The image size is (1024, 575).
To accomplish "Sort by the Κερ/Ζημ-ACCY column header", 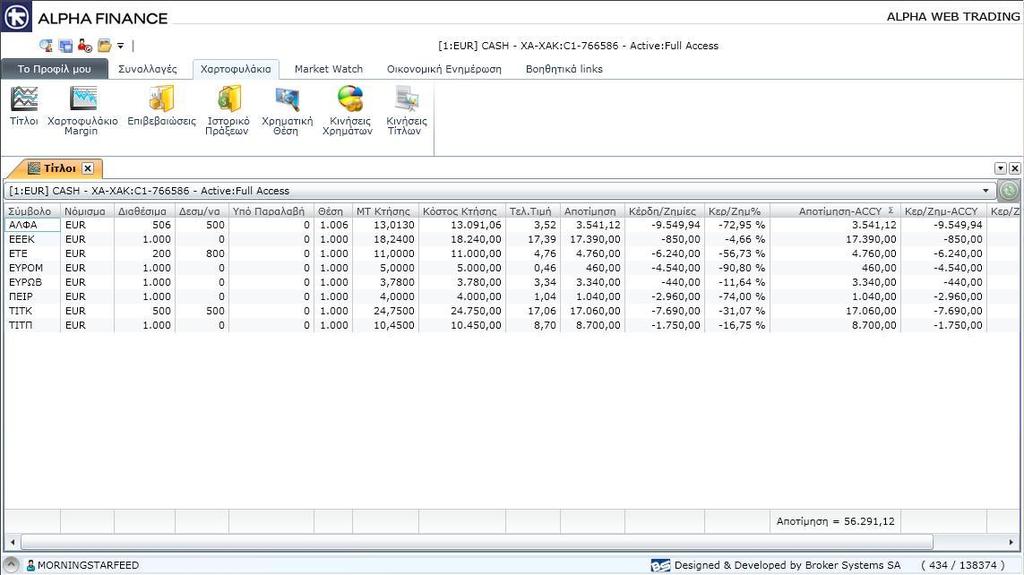I will click(x=944, y=211).
